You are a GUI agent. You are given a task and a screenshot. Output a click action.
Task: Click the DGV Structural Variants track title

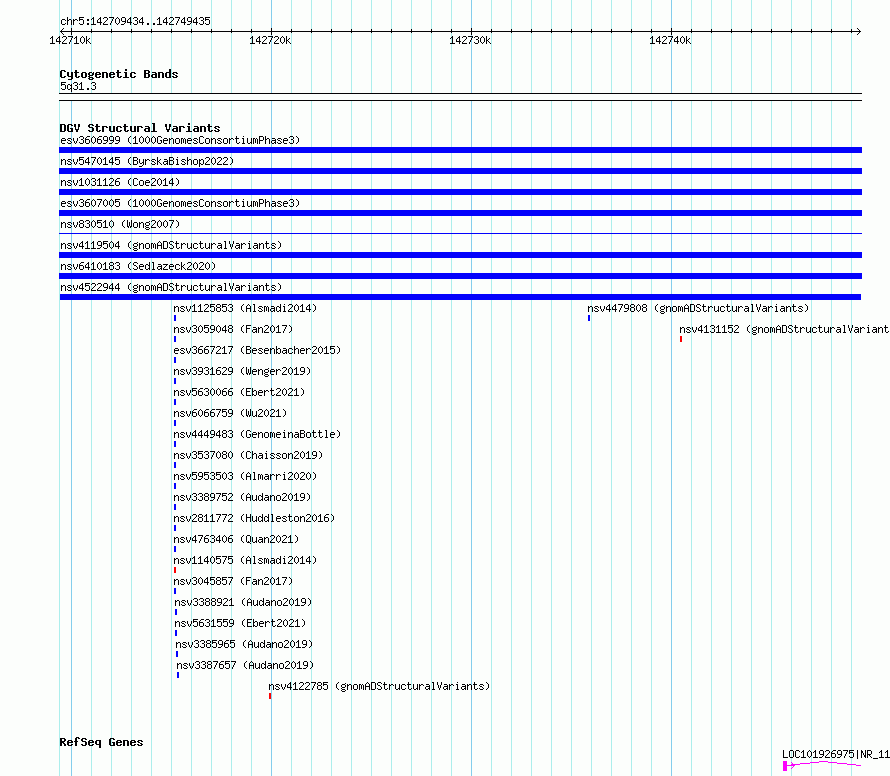[140, 128]
